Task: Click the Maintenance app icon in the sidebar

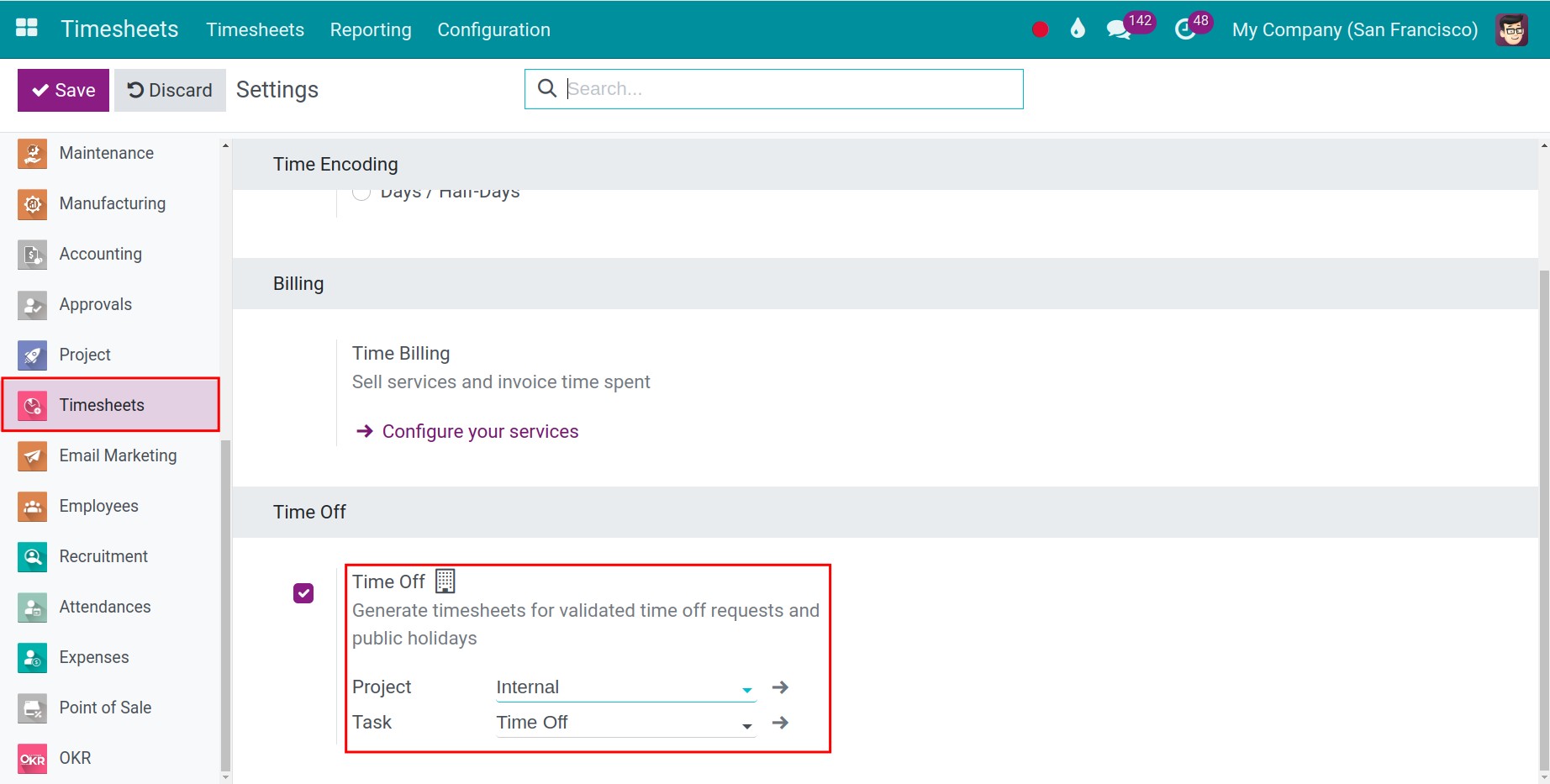Action: [32, 154]
